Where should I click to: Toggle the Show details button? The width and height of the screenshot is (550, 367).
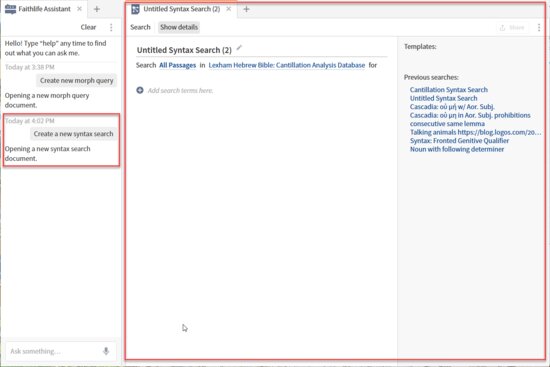pyautogui.click(x=179, y=27)
